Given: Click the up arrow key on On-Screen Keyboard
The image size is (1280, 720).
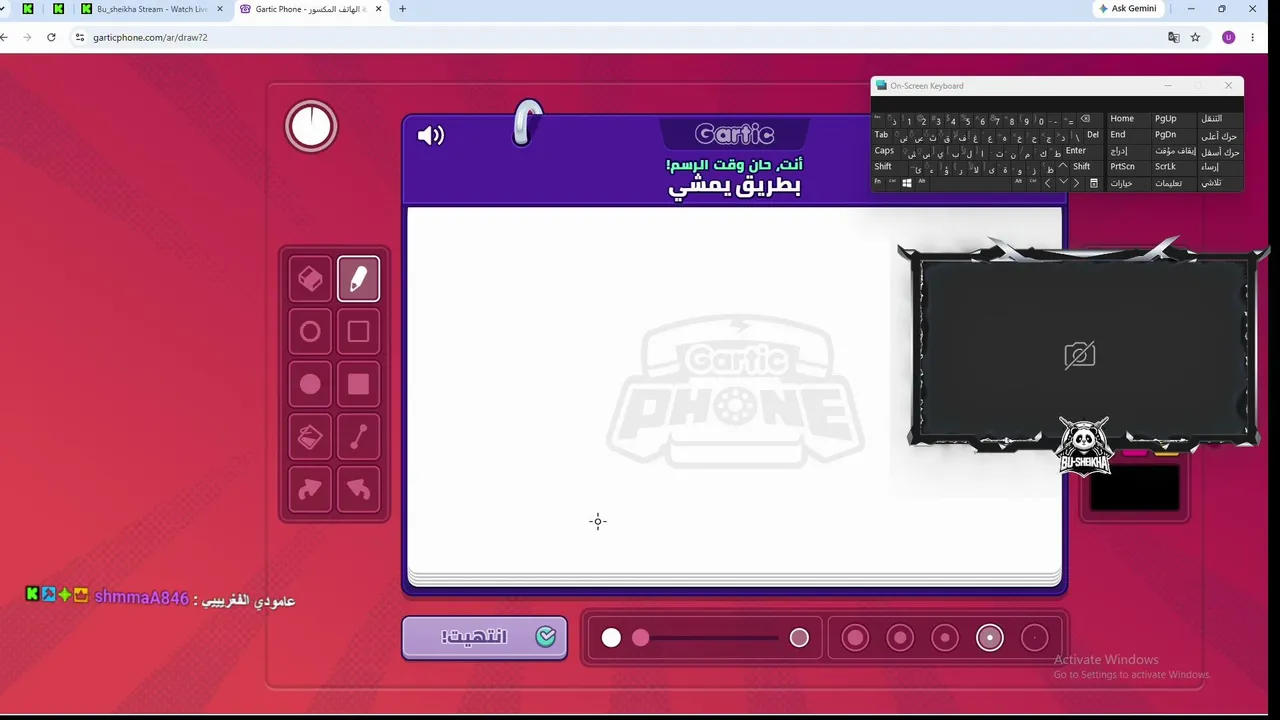Looking at the screenshot, I should 1062,167.
